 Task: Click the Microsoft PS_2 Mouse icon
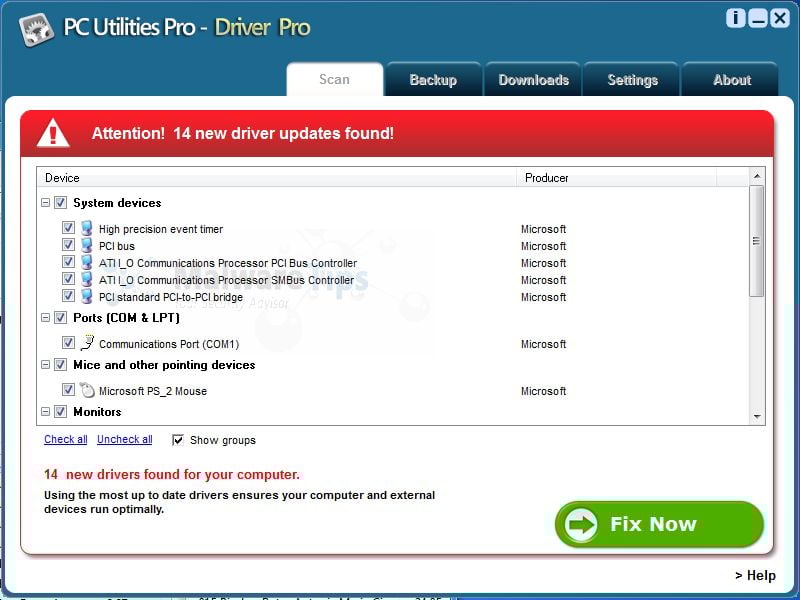coord(87,390)
